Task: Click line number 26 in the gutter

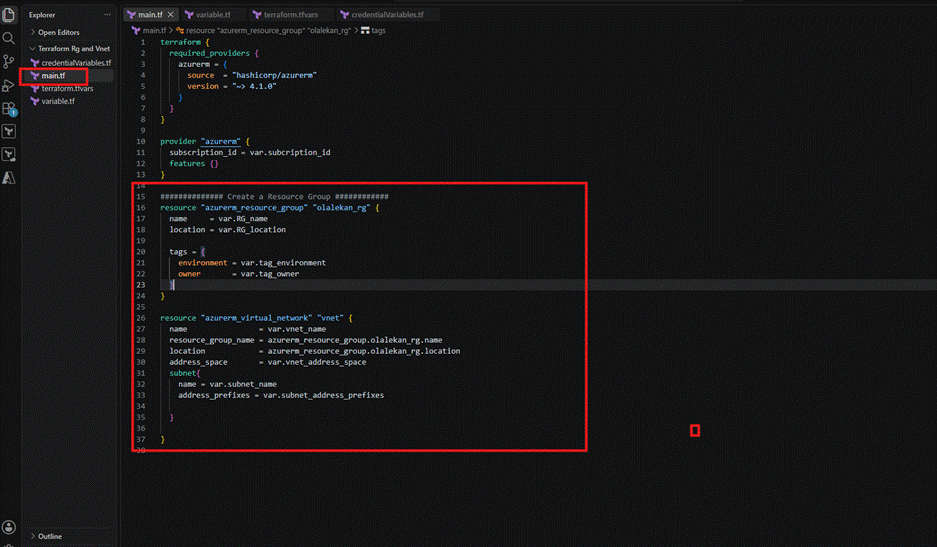Action: pyautogui.click(x=140, y=318)
